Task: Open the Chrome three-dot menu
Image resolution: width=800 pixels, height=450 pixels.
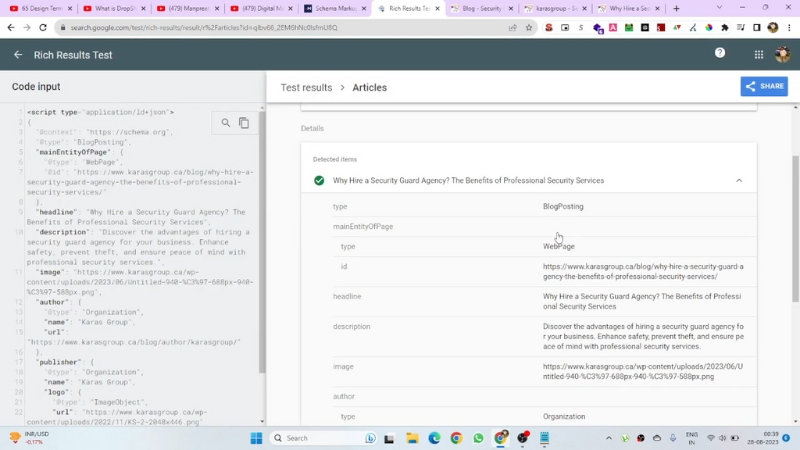Action: [789, 28]
